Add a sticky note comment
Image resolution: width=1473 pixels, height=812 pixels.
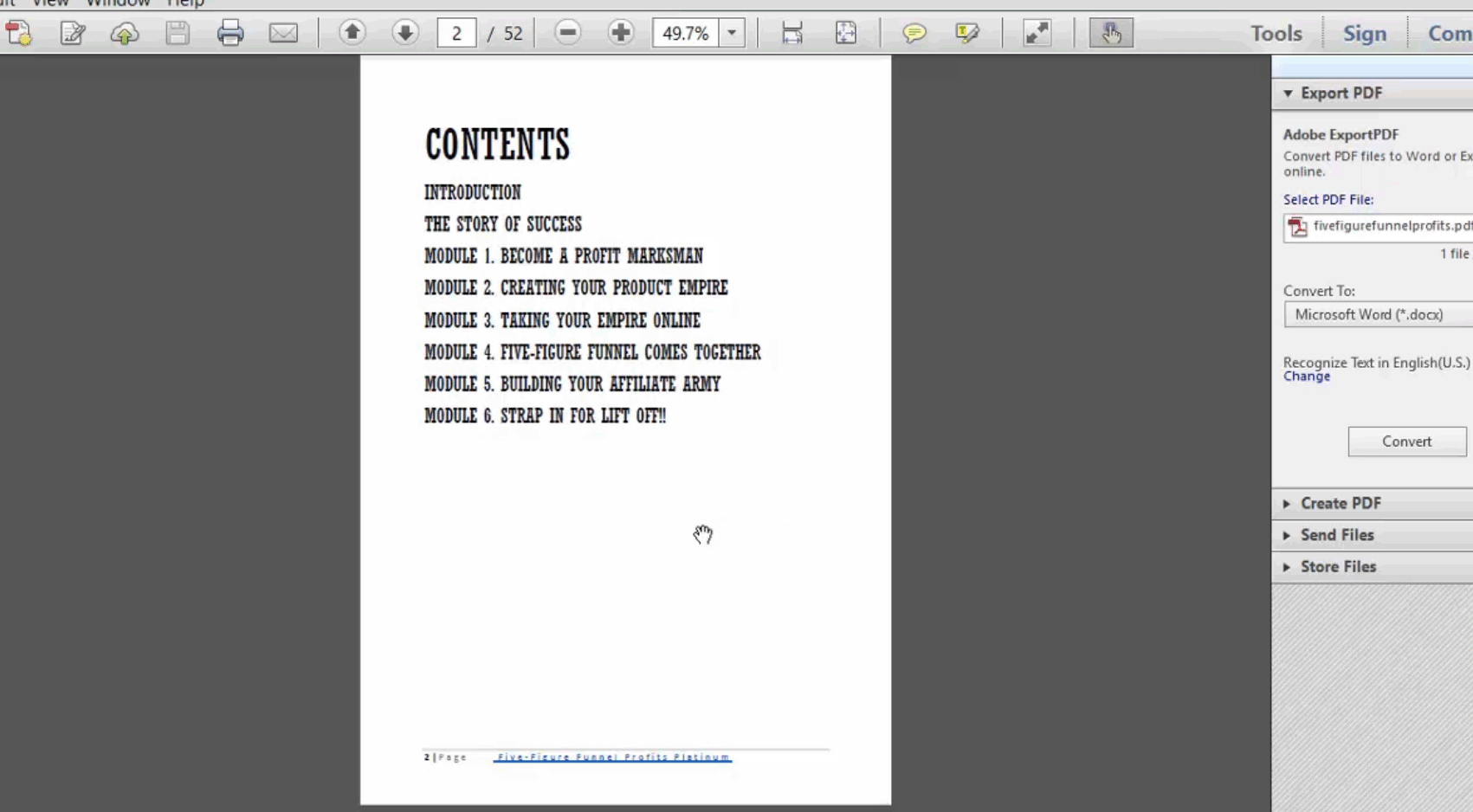(914, 33)
